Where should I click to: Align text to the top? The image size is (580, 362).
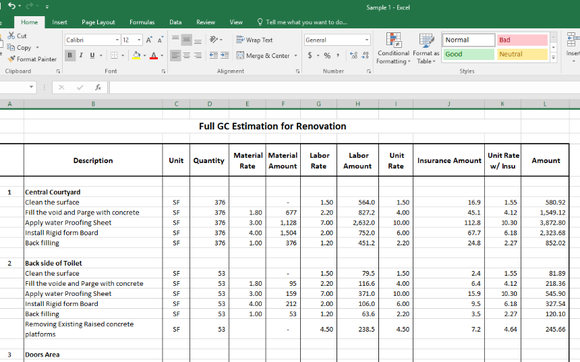coord(176,39)
